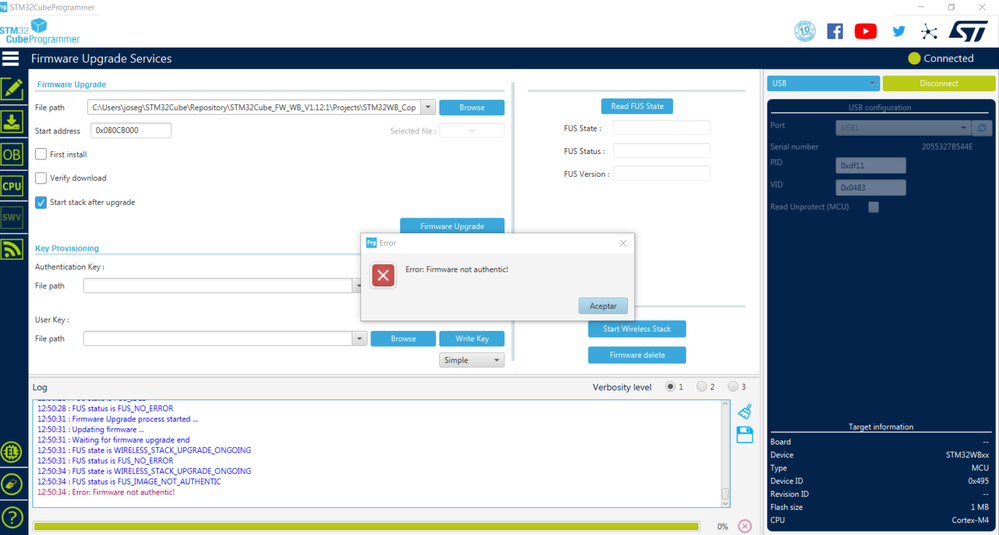Click the 'Selected file' display box

click(471, 131)
